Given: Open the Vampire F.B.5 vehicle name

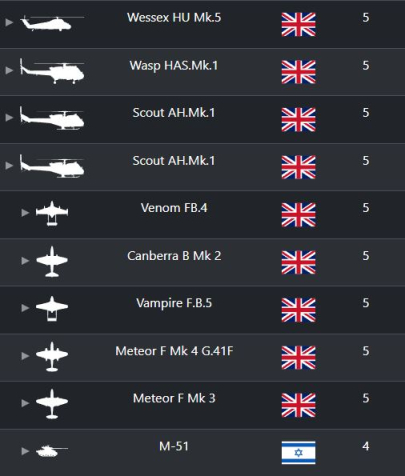Looking at the screenshot, I should click(x=174, y=303).
